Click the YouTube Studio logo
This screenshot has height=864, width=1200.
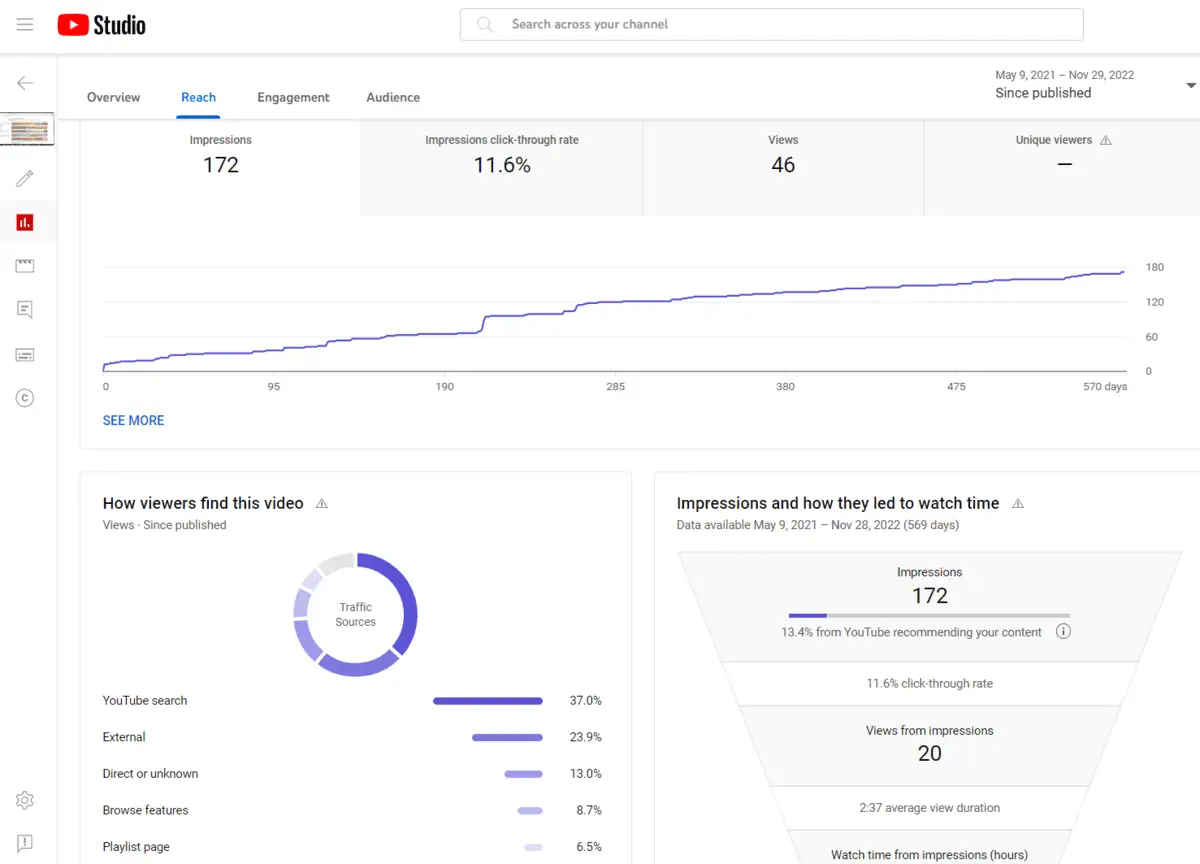[x=100, y=24]
